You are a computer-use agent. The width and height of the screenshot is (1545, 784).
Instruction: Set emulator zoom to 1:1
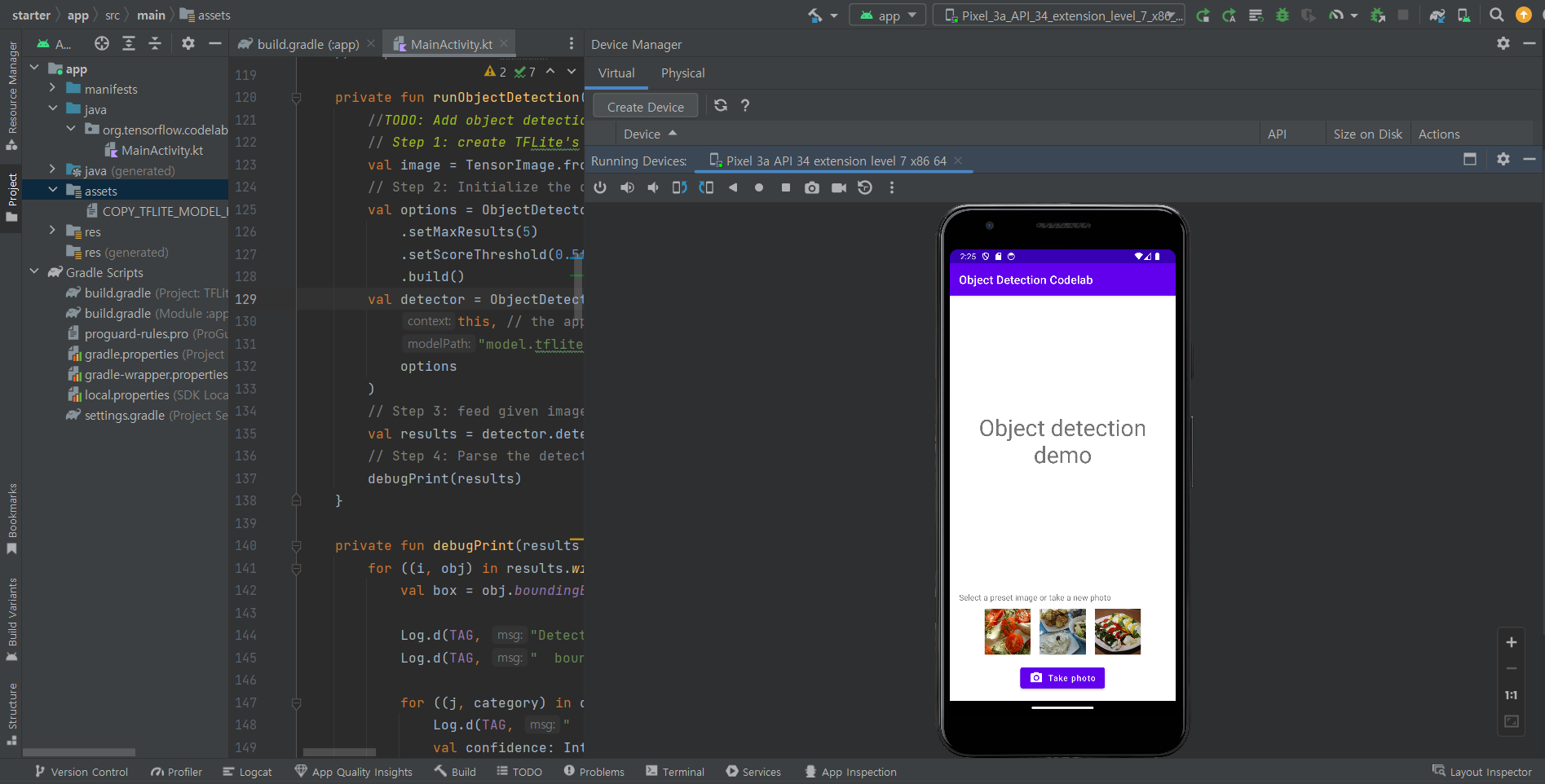click(x=1512, y=695)
